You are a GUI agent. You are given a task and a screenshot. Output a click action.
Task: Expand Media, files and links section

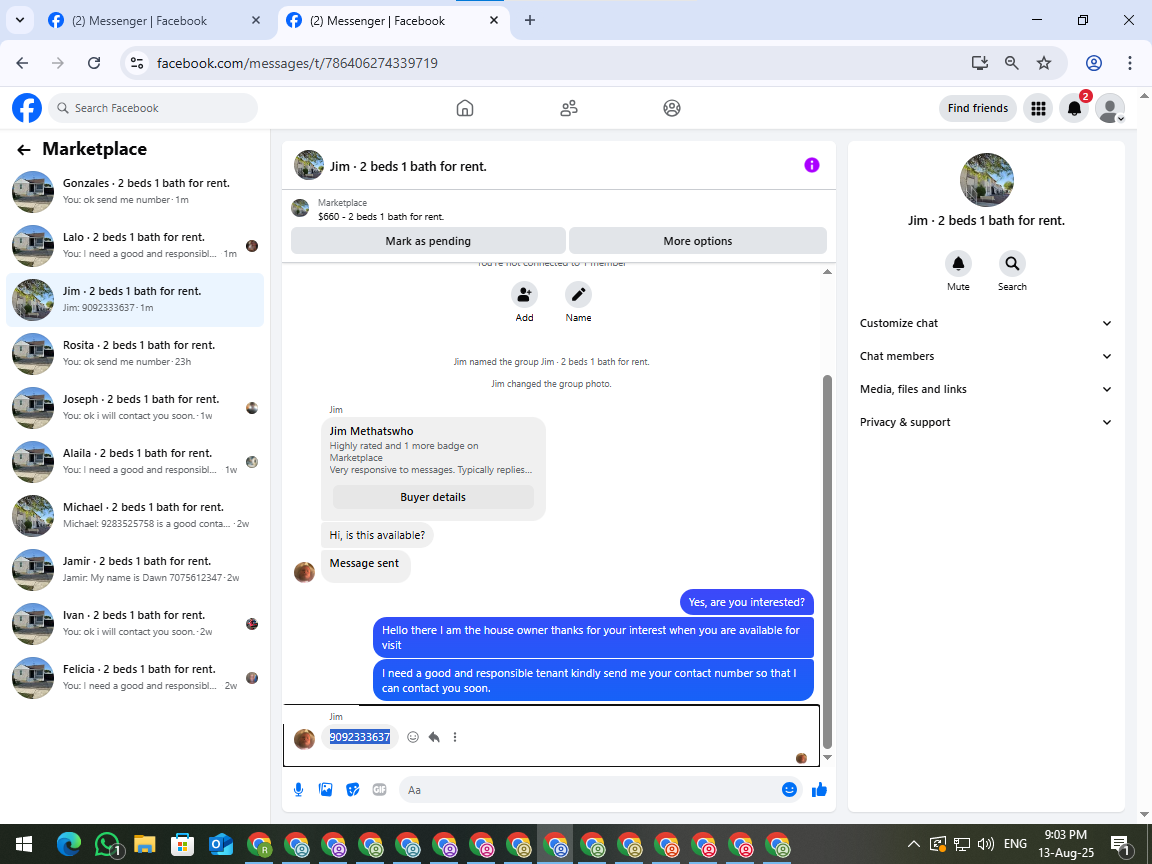click(x=986, y=389)
